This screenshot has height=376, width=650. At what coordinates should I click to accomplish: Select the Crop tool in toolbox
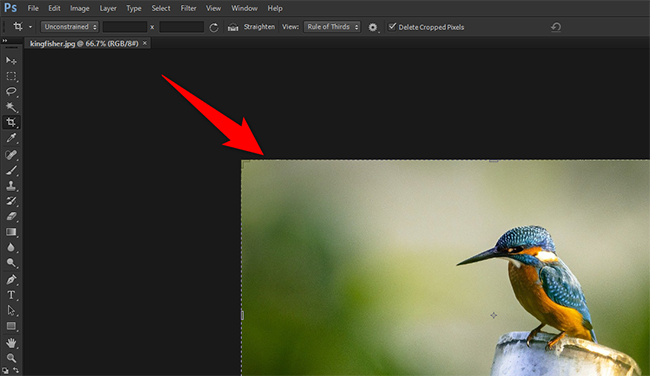pos(11,122)
